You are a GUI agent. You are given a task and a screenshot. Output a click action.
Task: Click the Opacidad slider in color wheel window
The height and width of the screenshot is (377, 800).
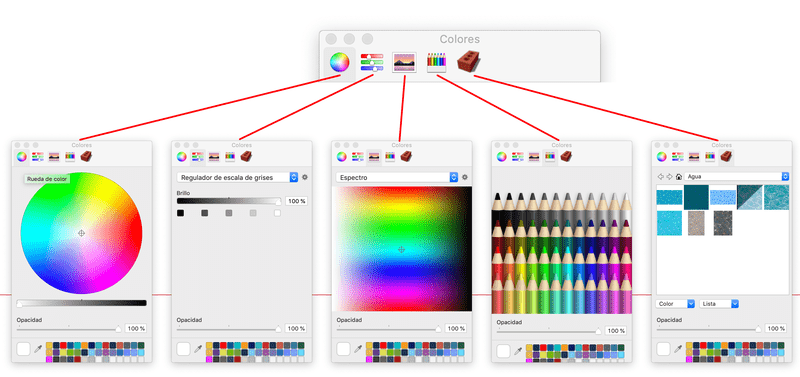[69, 329]
